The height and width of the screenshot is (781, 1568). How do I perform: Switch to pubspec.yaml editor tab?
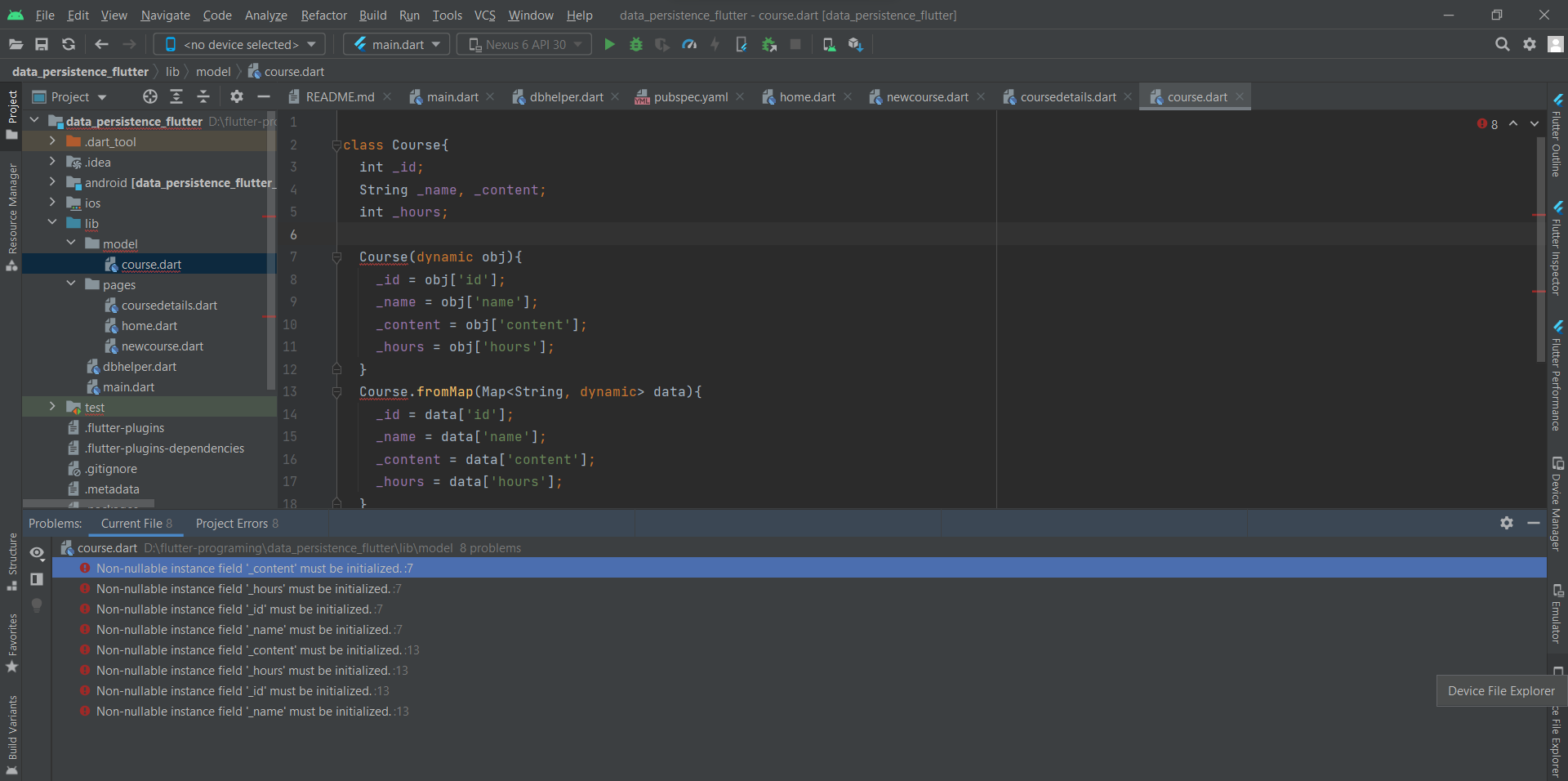pyautogui.click(x=690, y=96)
